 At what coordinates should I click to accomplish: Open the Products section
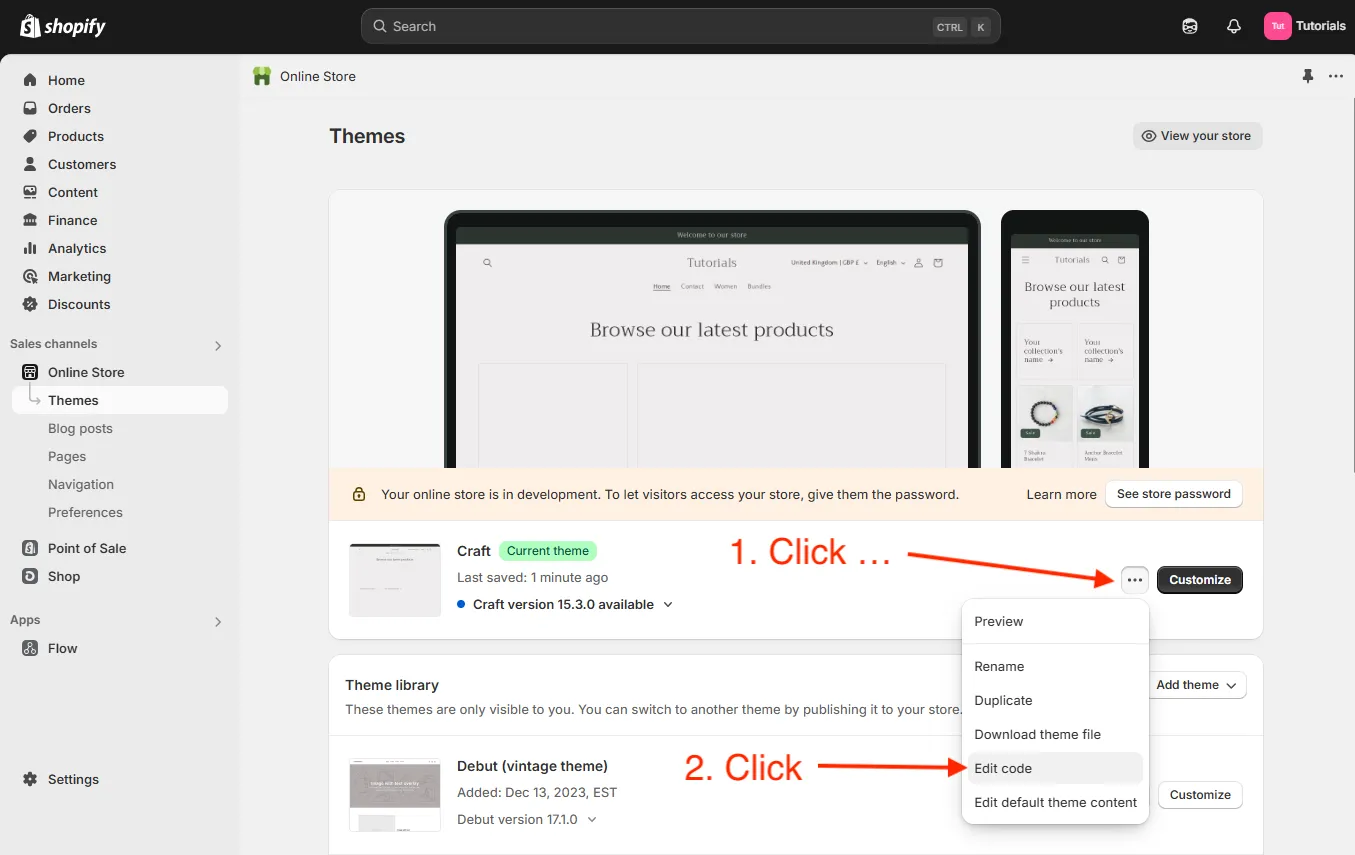[x=75, y=136]
